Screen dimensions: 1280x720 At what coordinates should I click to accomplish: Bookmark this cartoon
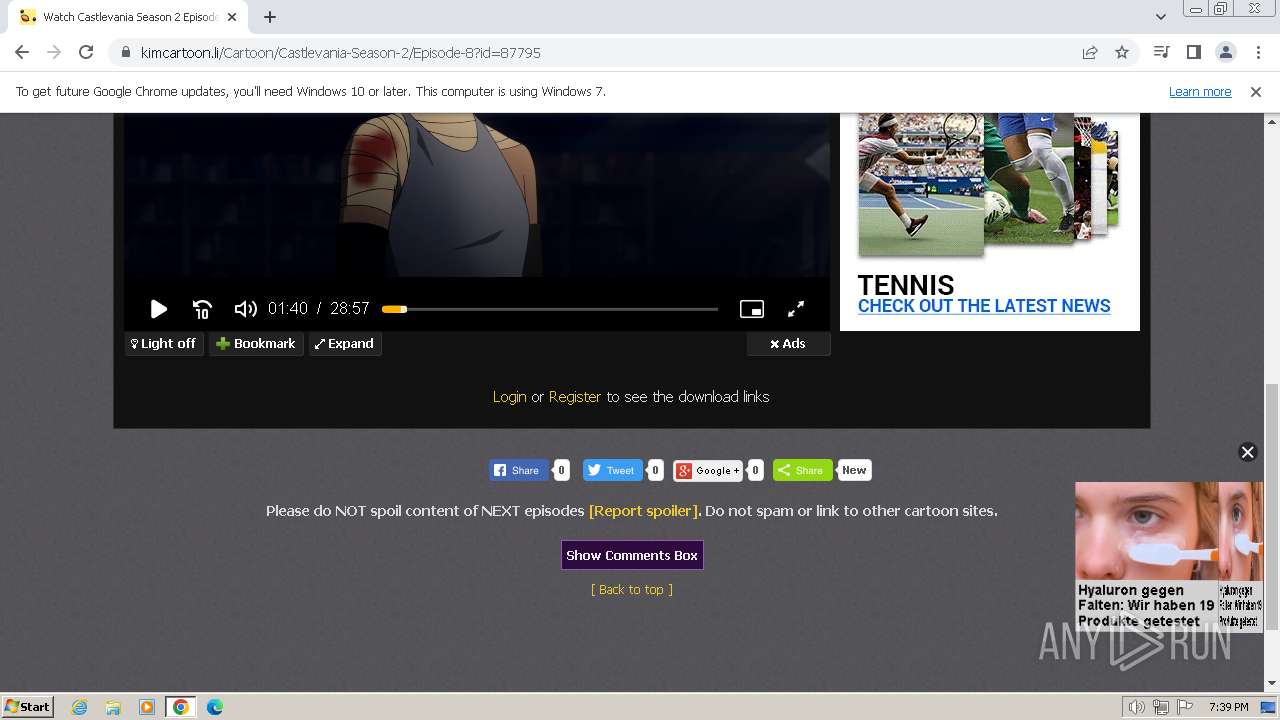[256, 343]
